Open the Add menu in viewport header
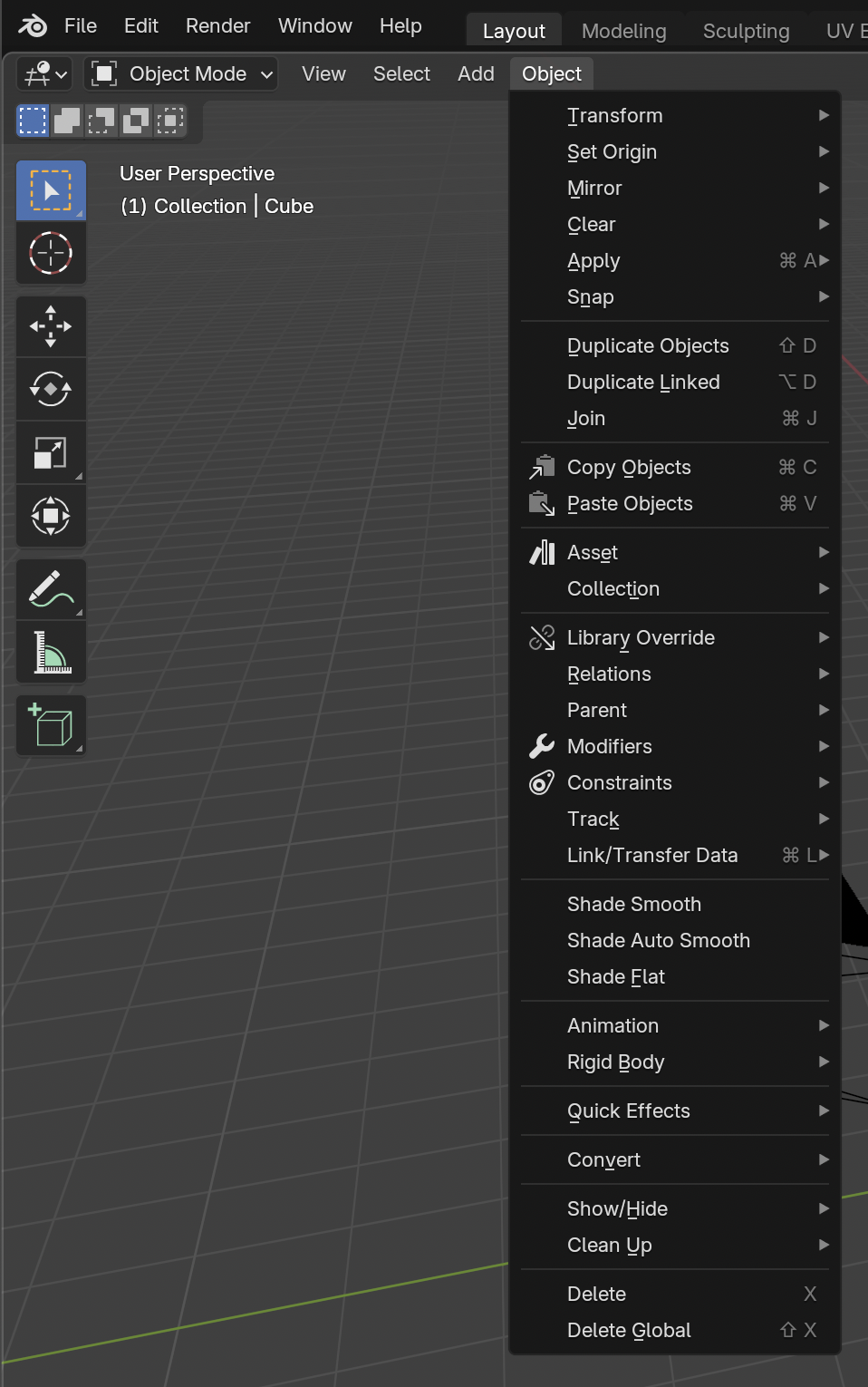Image resolution: width=868 pixels, height=1387 pixels. pos(476,73)
